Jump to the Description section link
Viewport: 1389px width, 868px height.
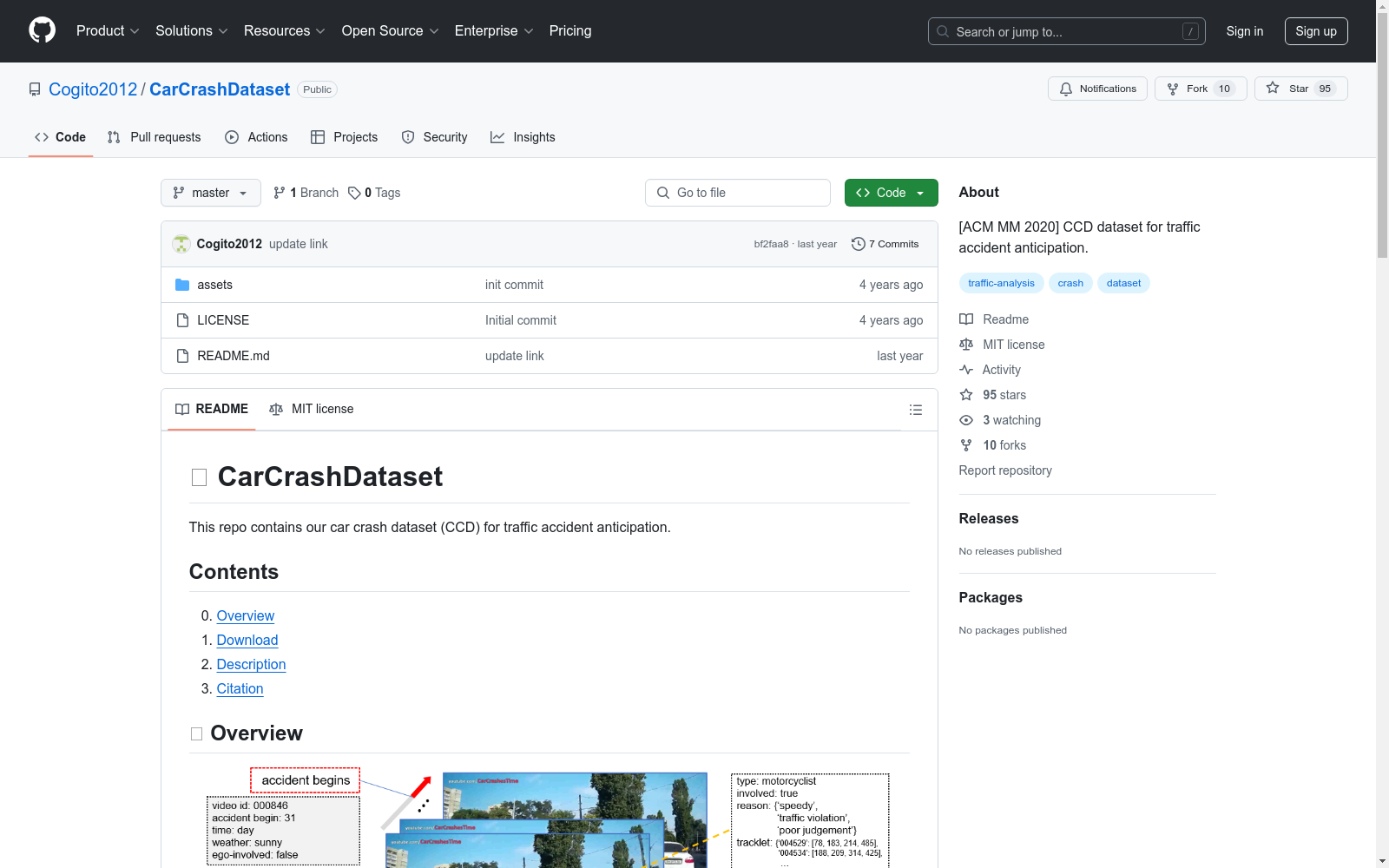pyautogui.click(x=251, y=664)
